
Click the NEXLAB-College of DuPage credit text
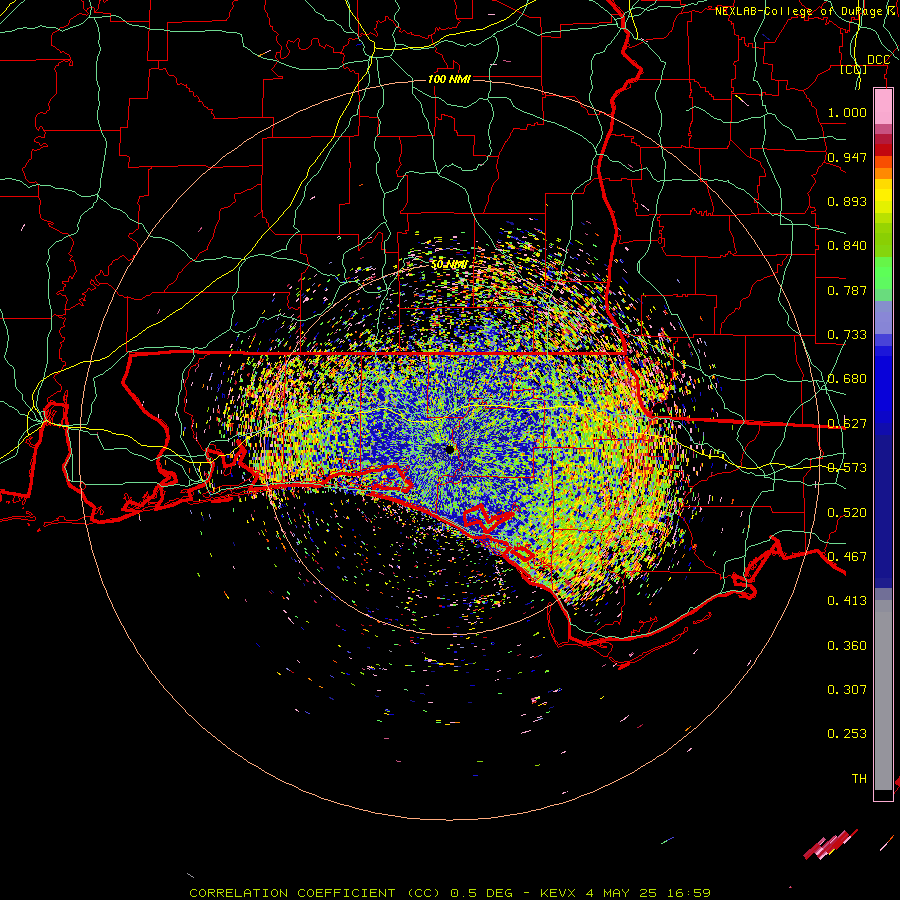pyautogui.click(x=806, y=11)
